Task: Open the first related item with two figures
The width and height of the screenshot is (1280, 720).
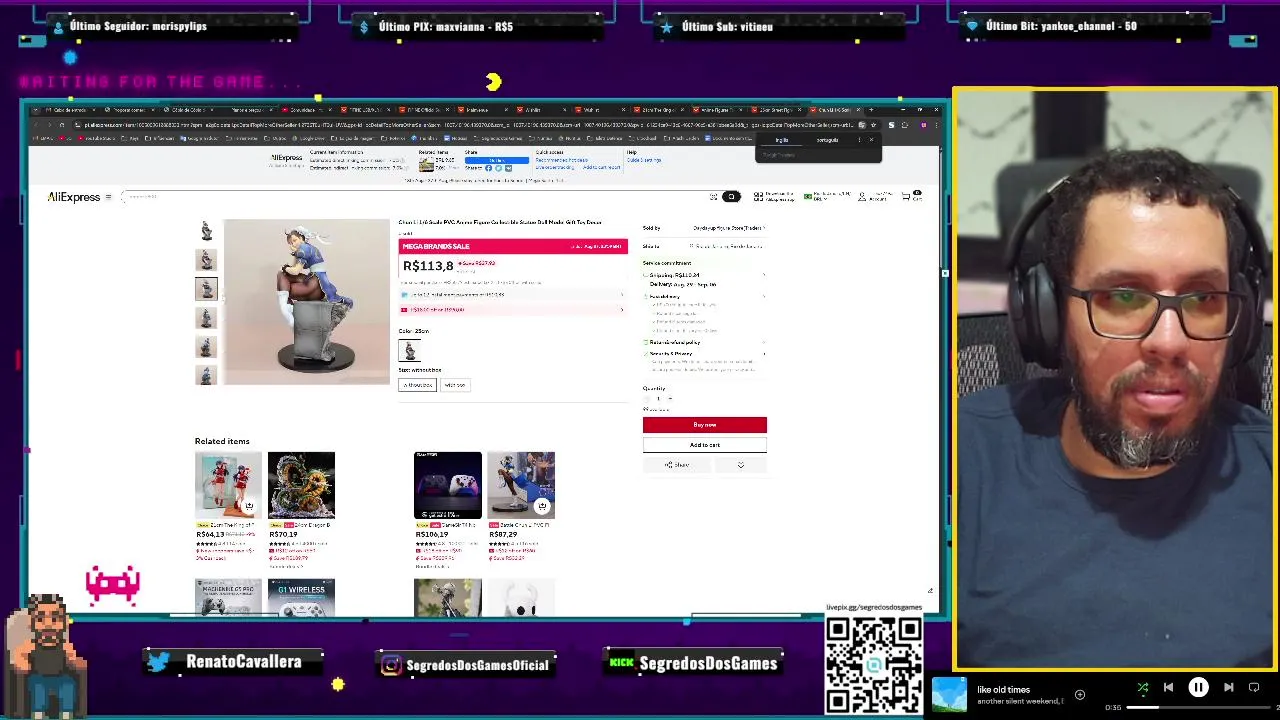Action: [228, 485]
